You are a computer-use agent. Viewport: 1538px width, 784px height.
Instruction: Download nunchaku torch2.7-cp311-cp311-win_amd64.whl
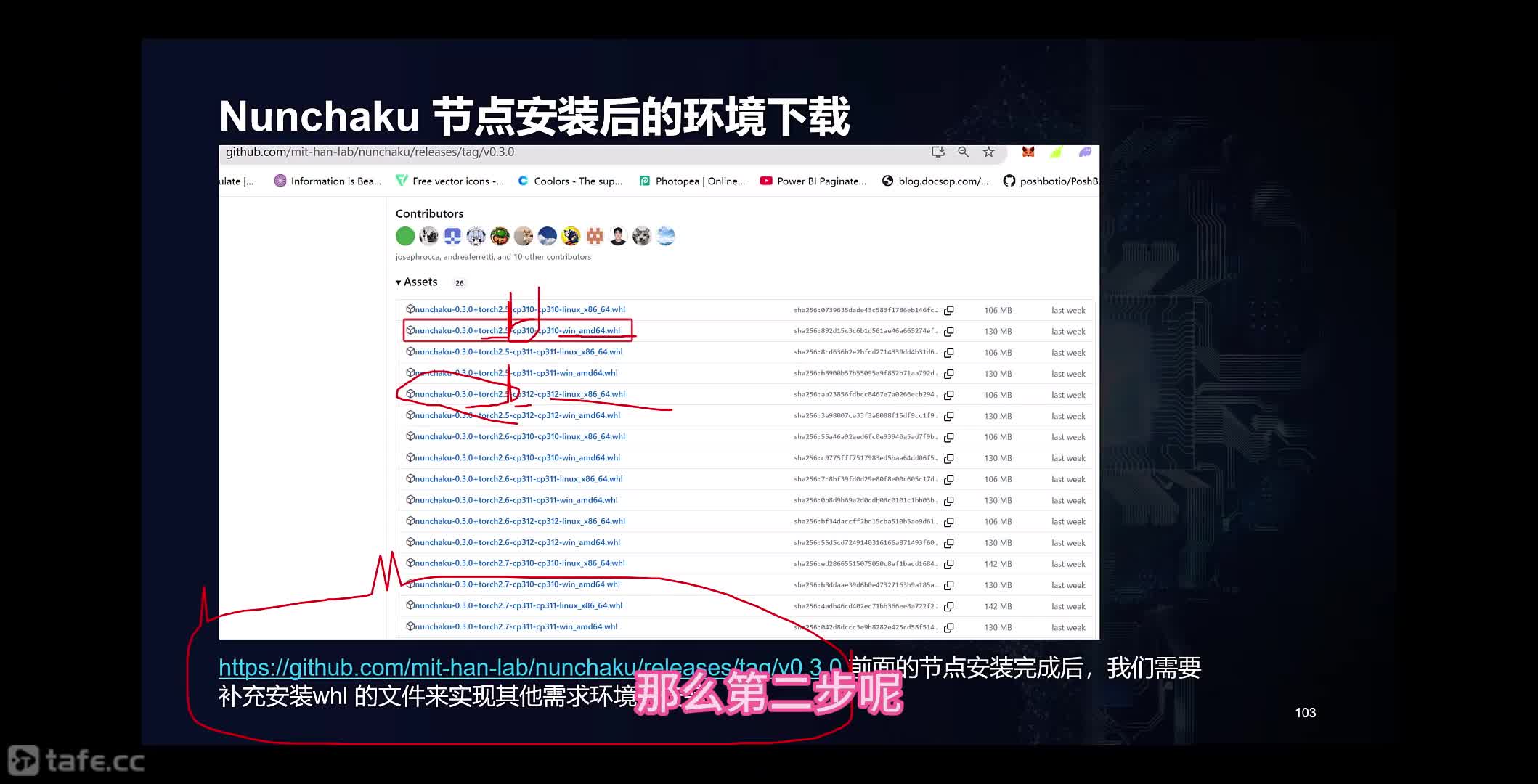[516, 626]
